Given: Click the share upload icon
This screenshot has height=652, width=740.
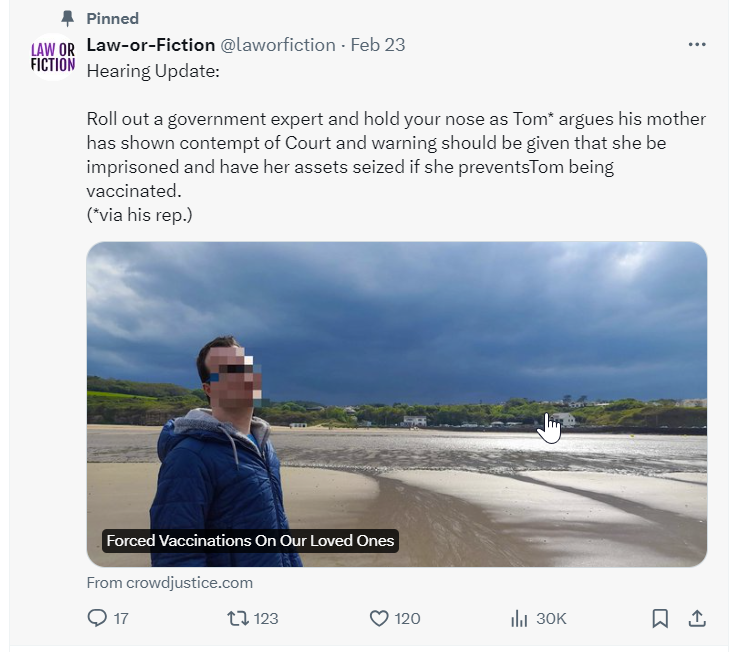Looking at the screenshot, I should coord(697,618).
